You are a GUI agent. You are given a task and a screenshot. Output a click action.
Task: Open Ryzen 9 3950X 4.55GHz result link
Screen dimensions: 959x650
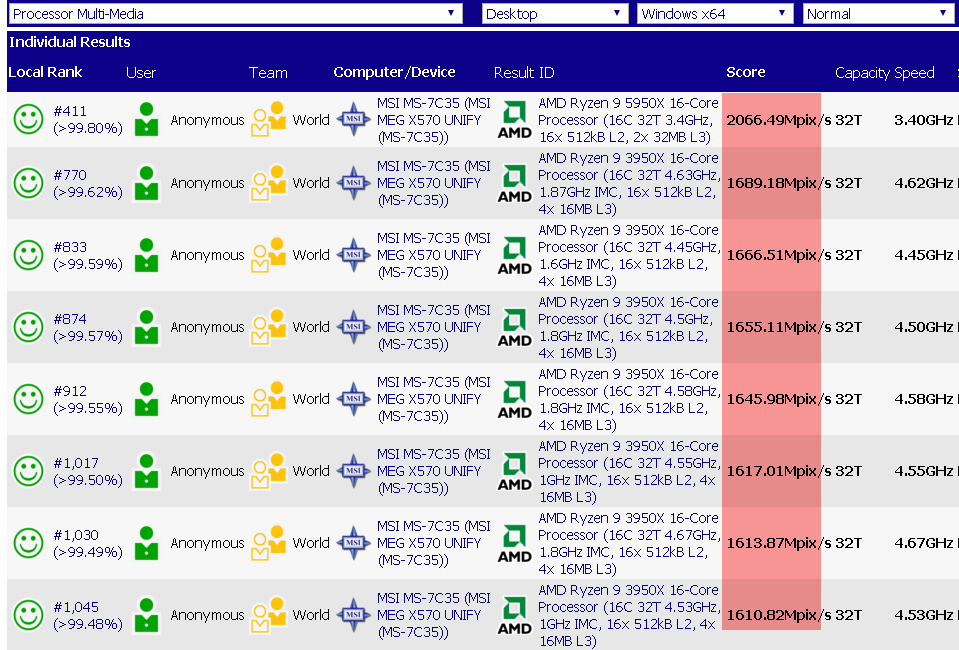click(629, 471)
